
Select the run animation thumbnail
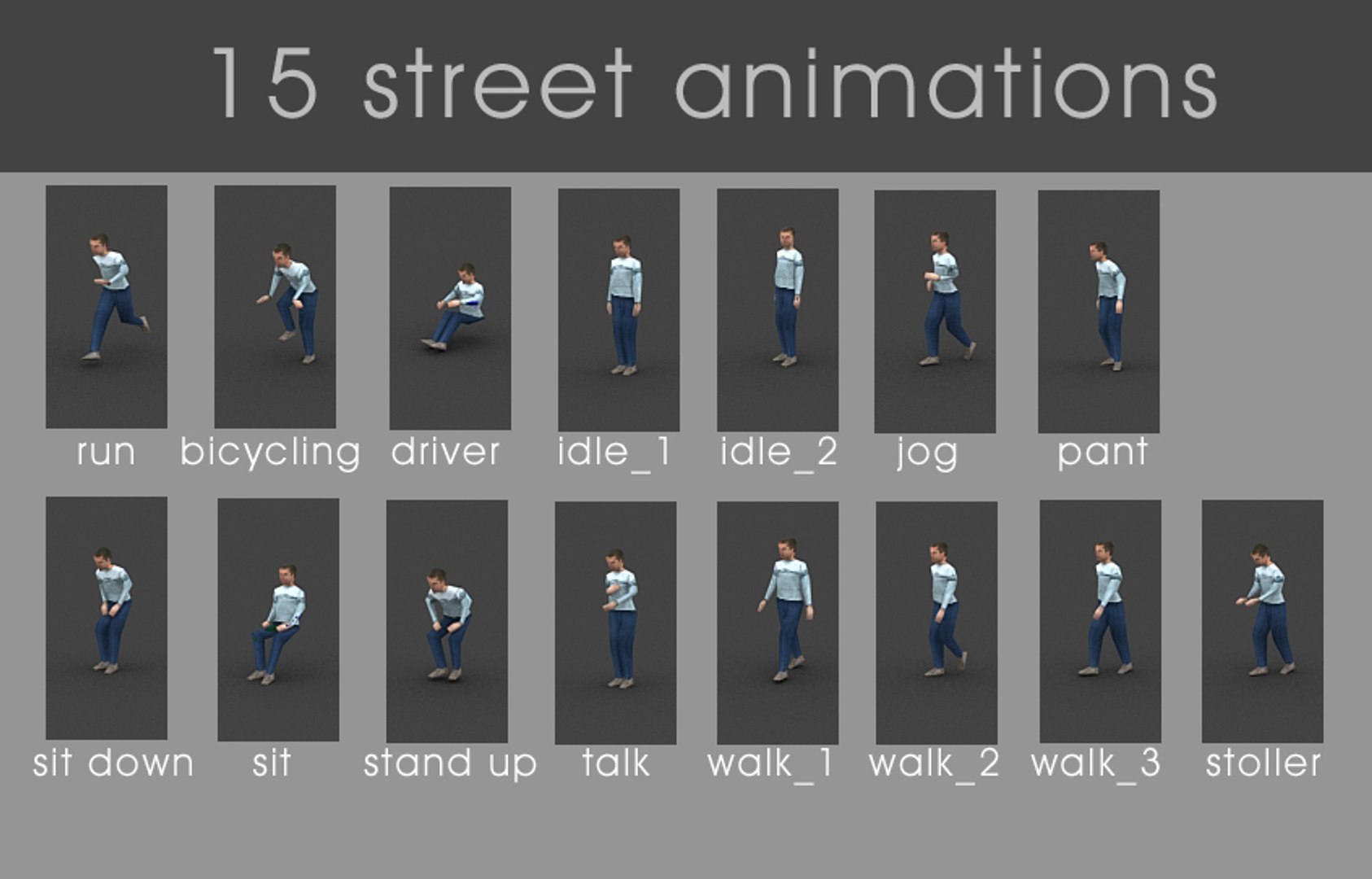[107, 307]
